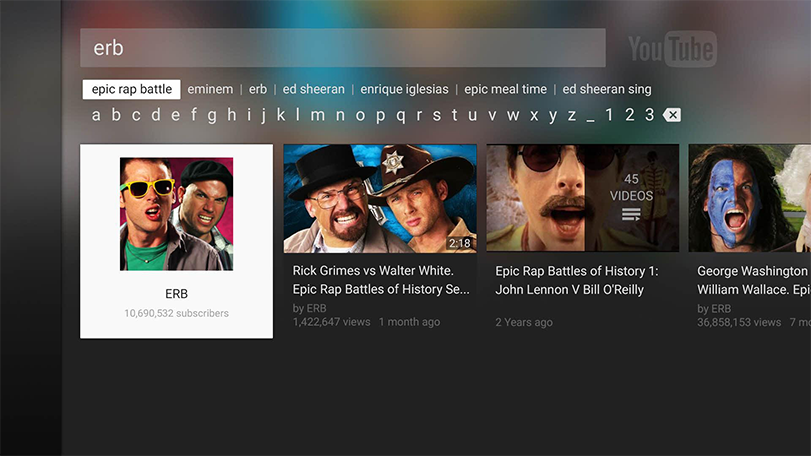Tap the number 3 key

(649, 114)
